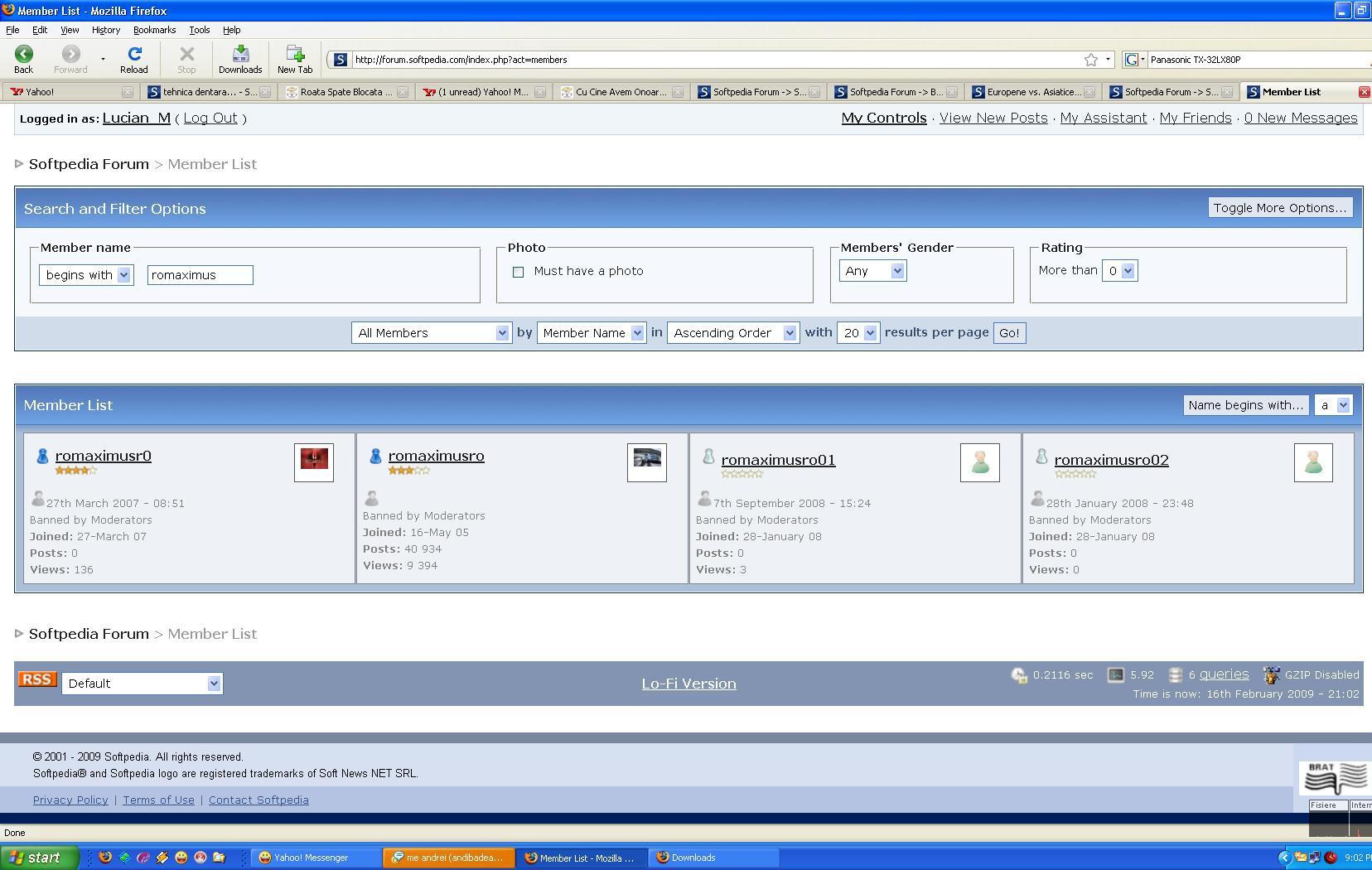Screen dimensions: 1372x870
Task: Open the romaximusro01 member profile link
Action: pyautogui.click(x=778, y=460)
